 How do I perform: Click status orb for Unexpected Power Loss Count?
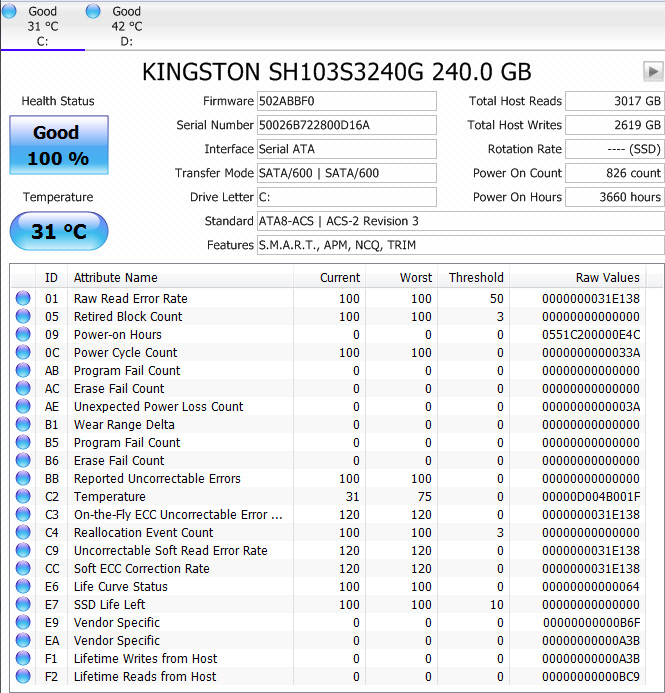pos(23,407)
